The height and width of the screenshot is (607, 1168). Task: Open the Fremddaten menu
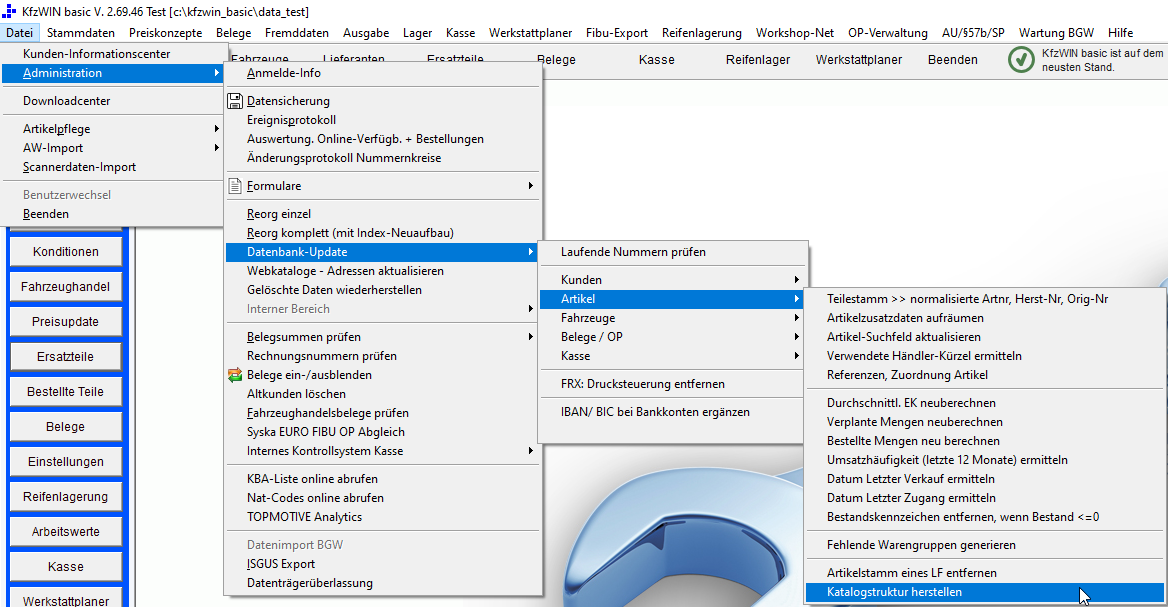point(296,33)
